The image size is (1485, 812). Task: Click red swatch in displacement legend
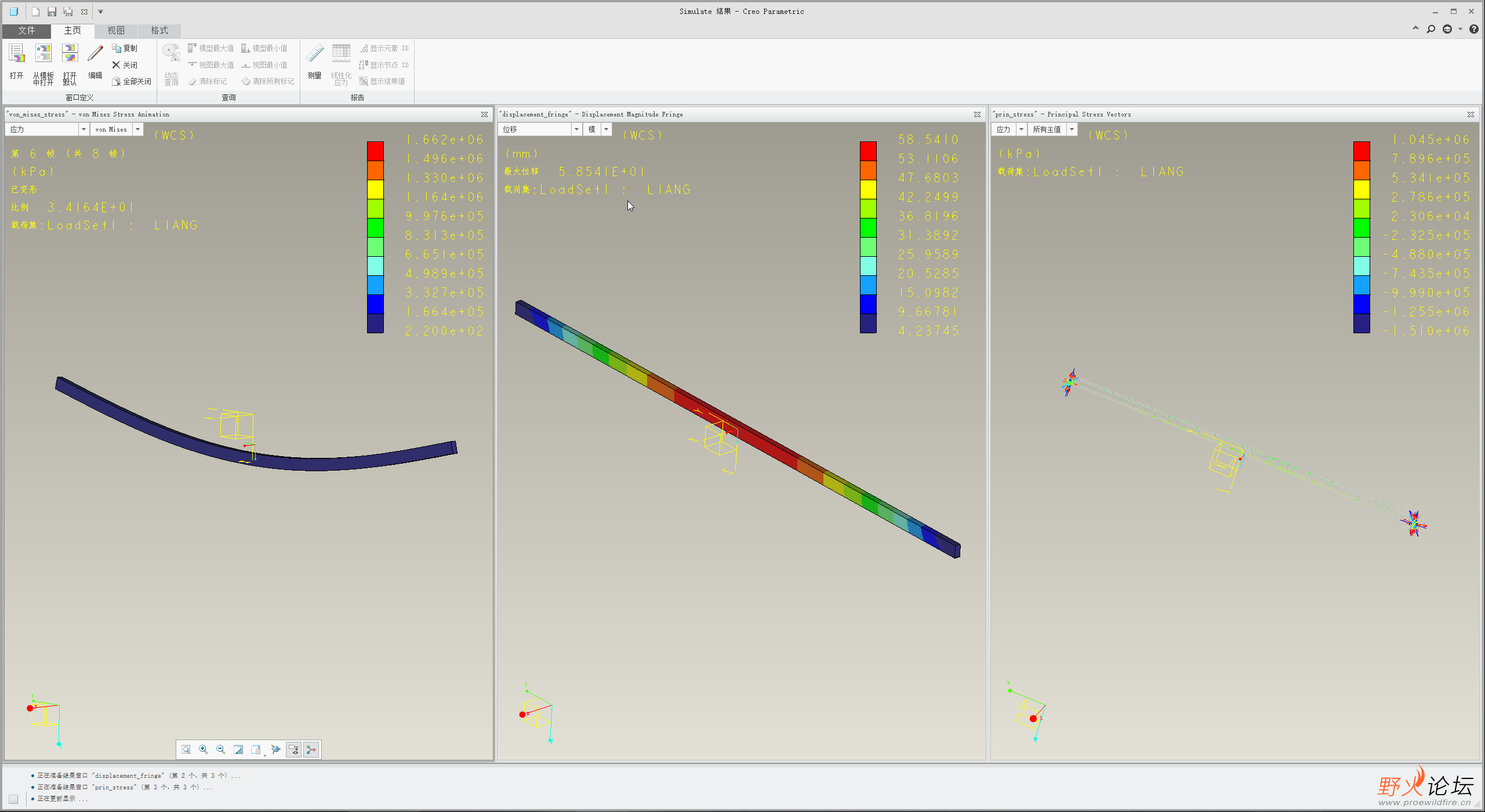click(x=868, y=151)
